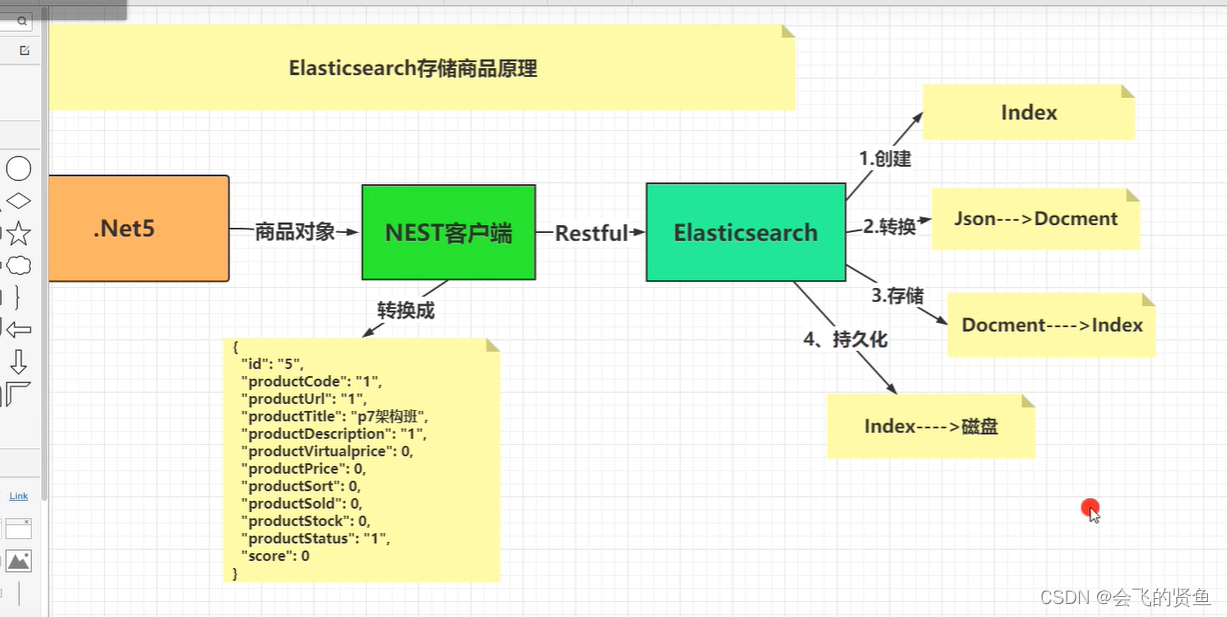Select the Index---->磁盘 note
Viewport: 1227px width, 617px height.
coord(929,426)
